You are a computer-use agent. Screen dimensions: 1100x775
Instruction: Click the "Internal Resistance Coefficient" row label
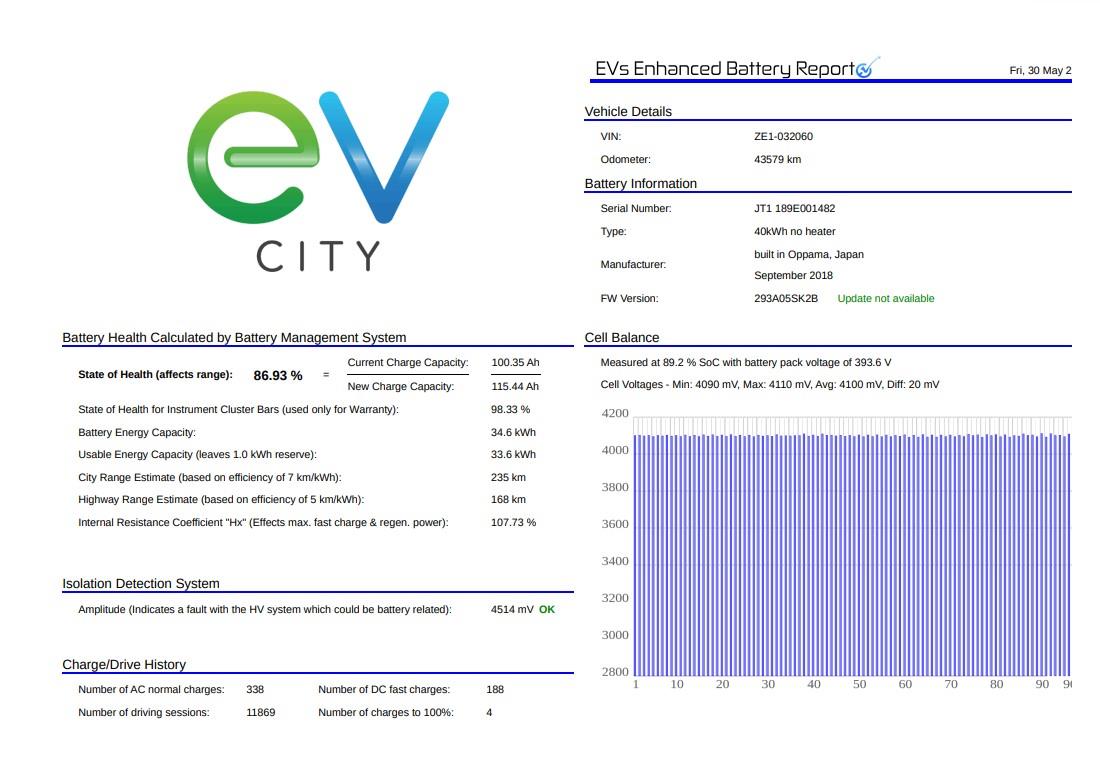click(x=263, y=523)
